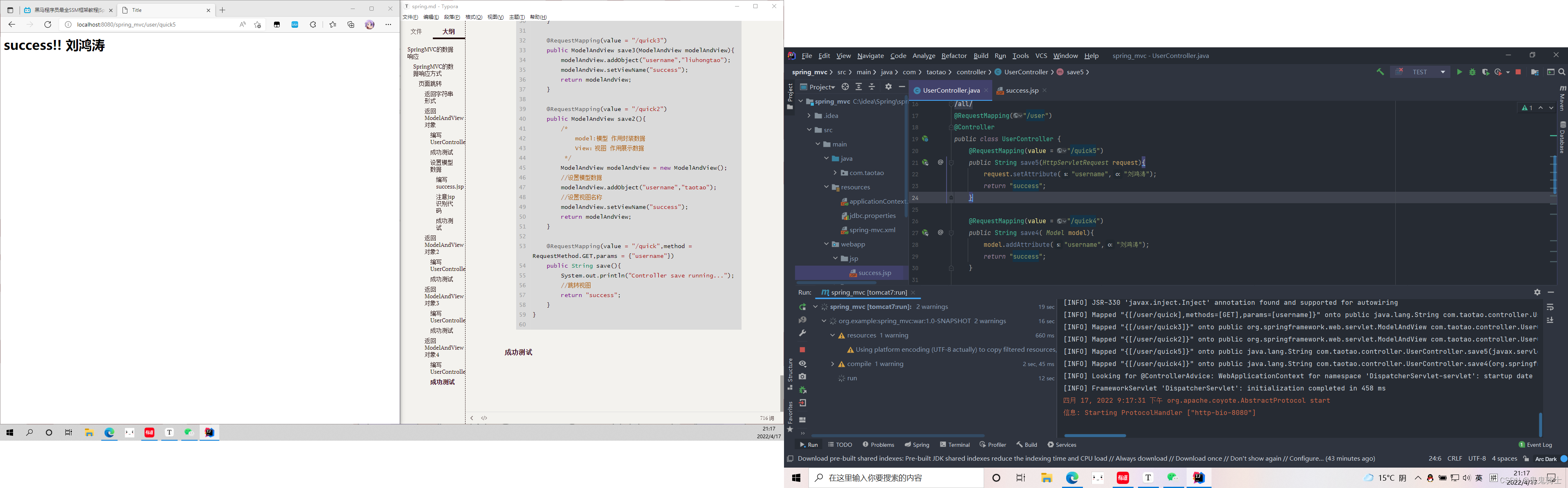The image size is (1568, 488).
Task: Open the Terminal tool window button
Action: [x=954, y=445]
